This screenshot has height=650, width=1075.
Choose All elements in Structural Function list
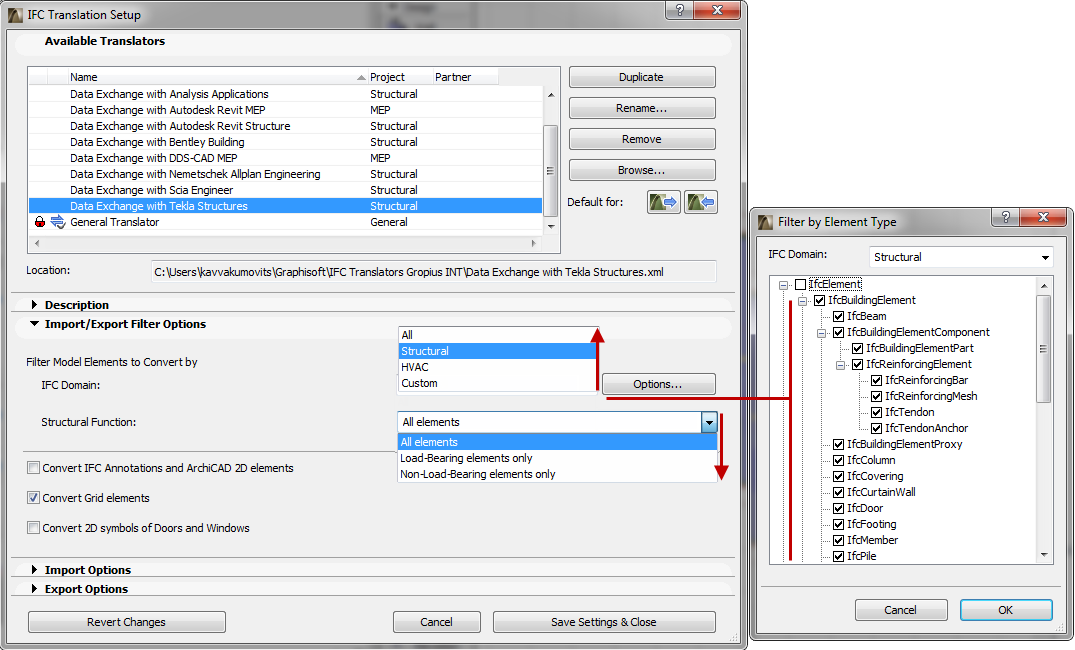pyautogui.click(x=557, y=442)
